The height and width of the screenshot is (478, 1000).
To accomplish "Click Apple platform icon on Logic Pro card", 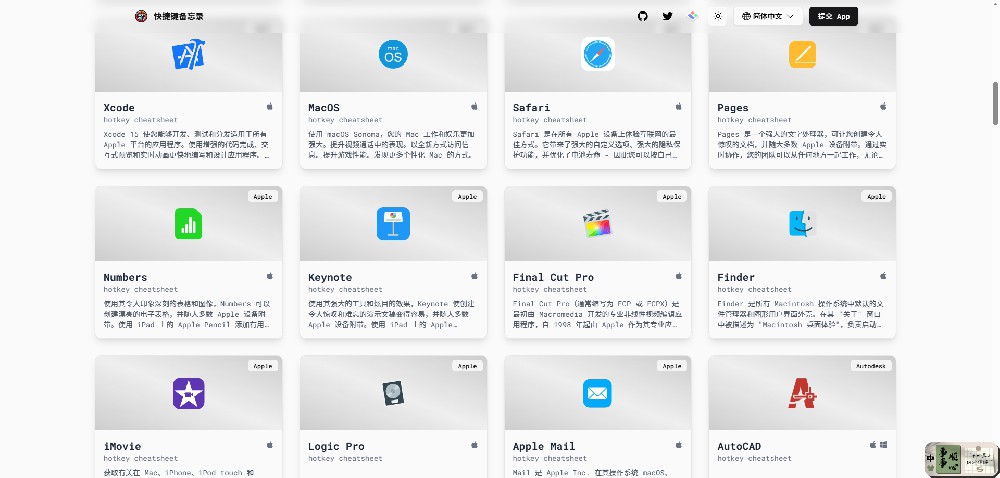I will click(474, 445).
